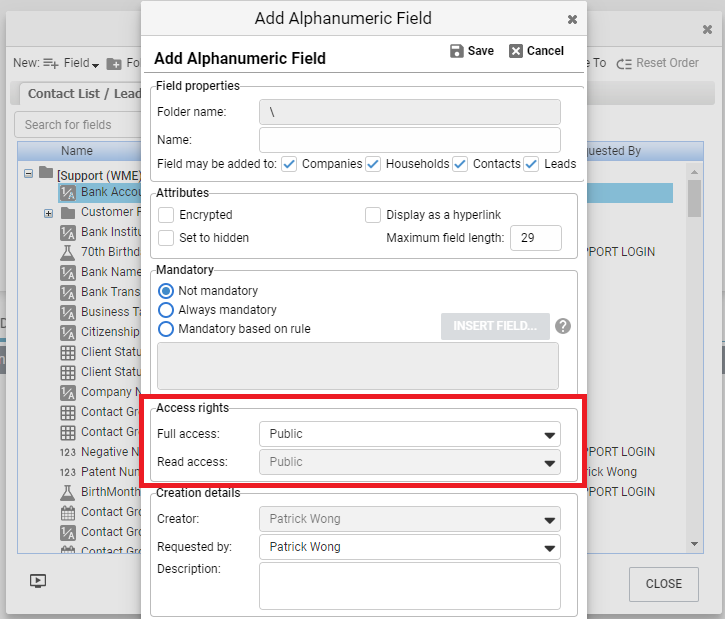
Task: Click the Bank Institution alphanumeric icon
Action: click(x=68, y=232)
